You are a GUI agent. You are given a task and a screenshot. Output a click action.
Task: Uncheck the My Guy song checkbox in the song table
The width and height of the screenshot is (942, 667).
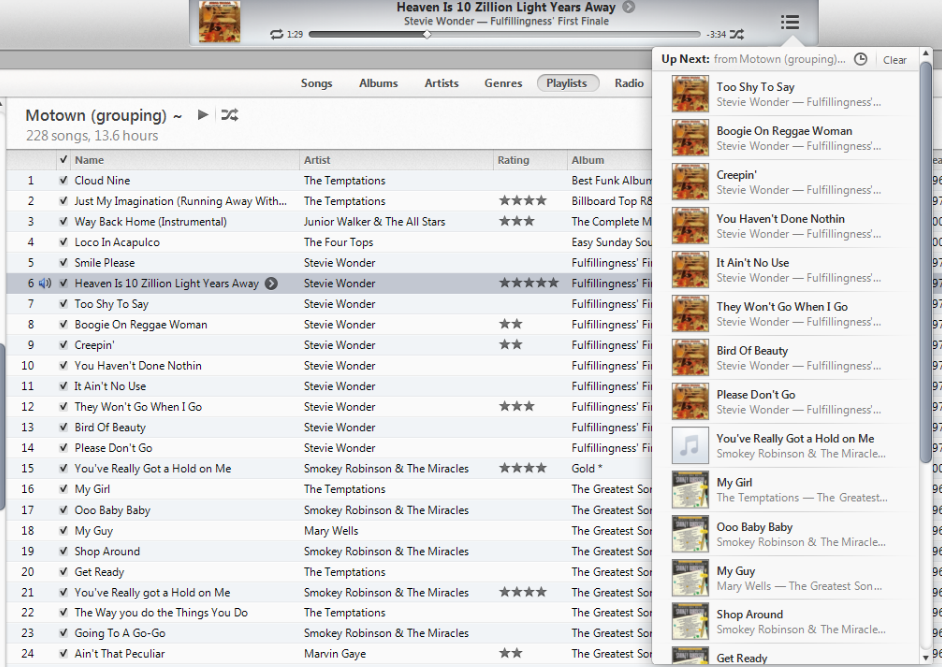click(x=63, y=531)
